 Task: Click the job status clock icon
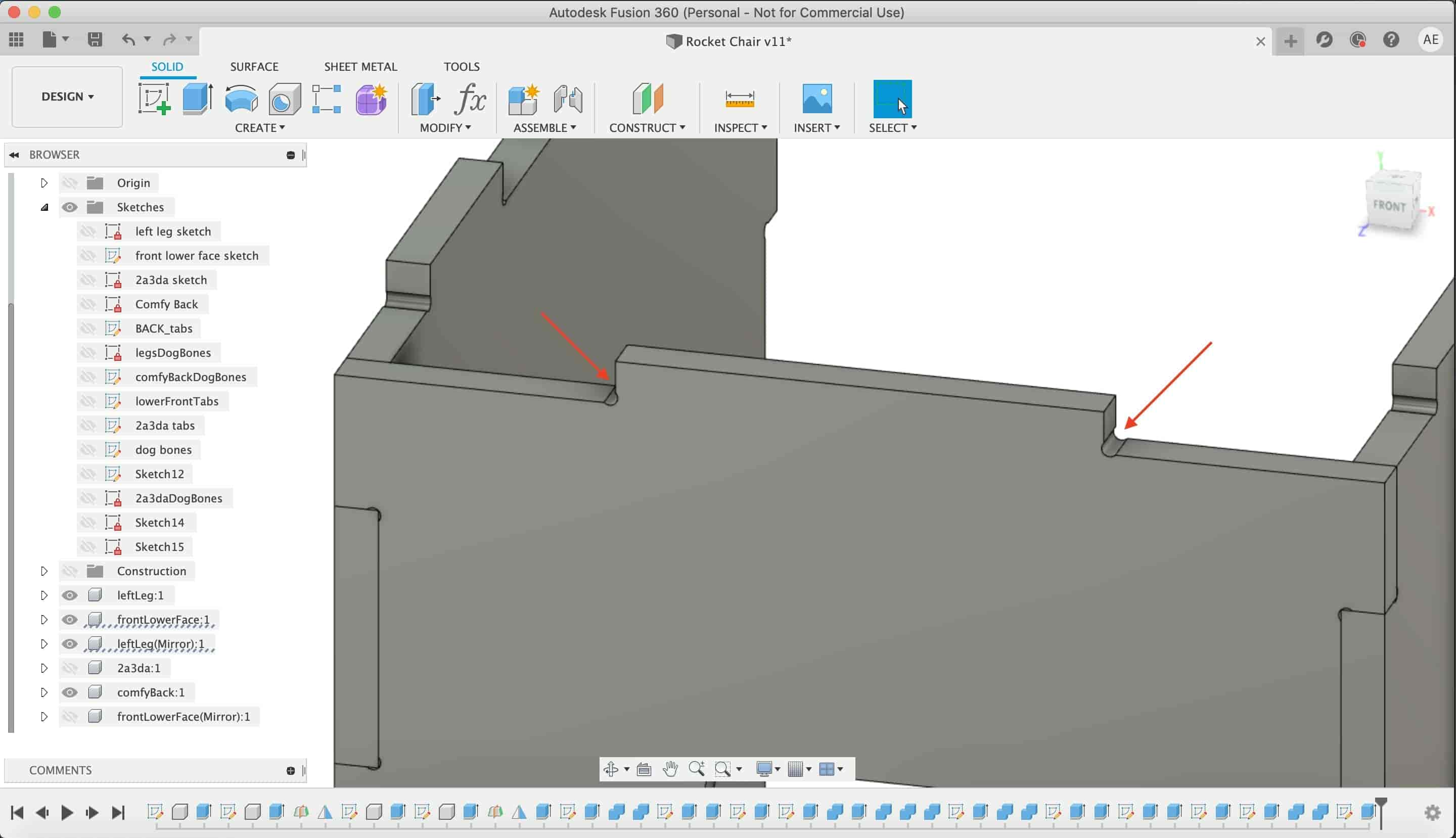click(x=1357, y=40)
